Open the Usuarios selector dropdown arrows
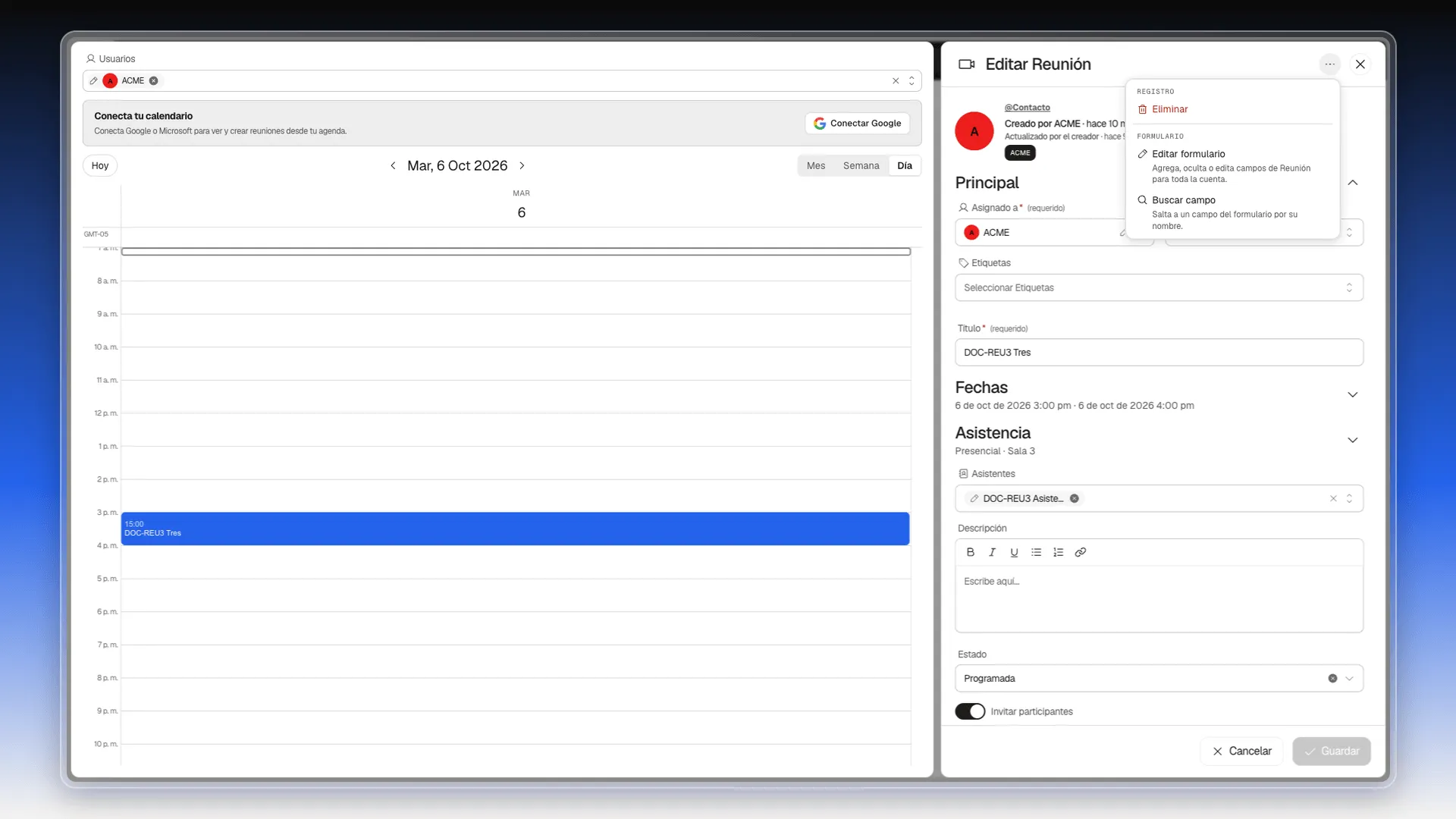The width and height of the screenshot is (1456, 819). (x=912, y=80)
